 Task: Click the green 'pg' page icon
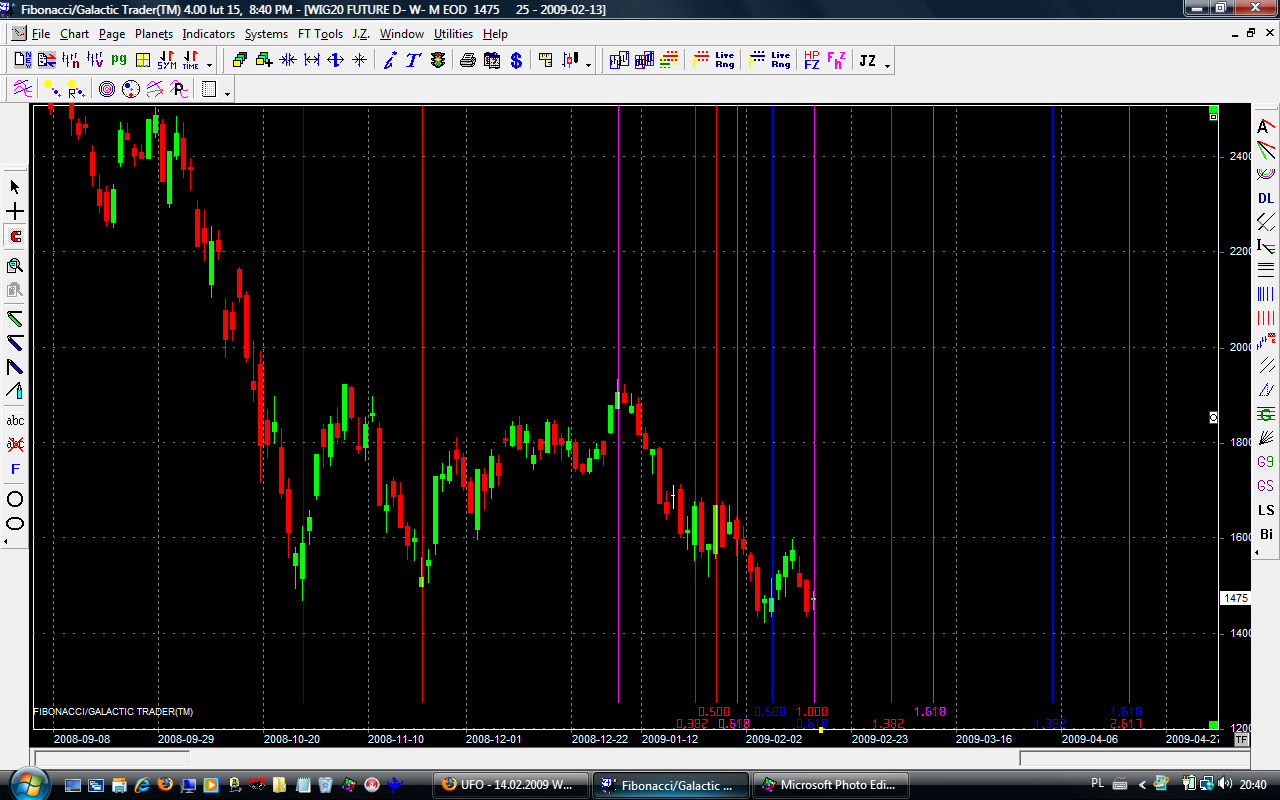click(119, 61)
